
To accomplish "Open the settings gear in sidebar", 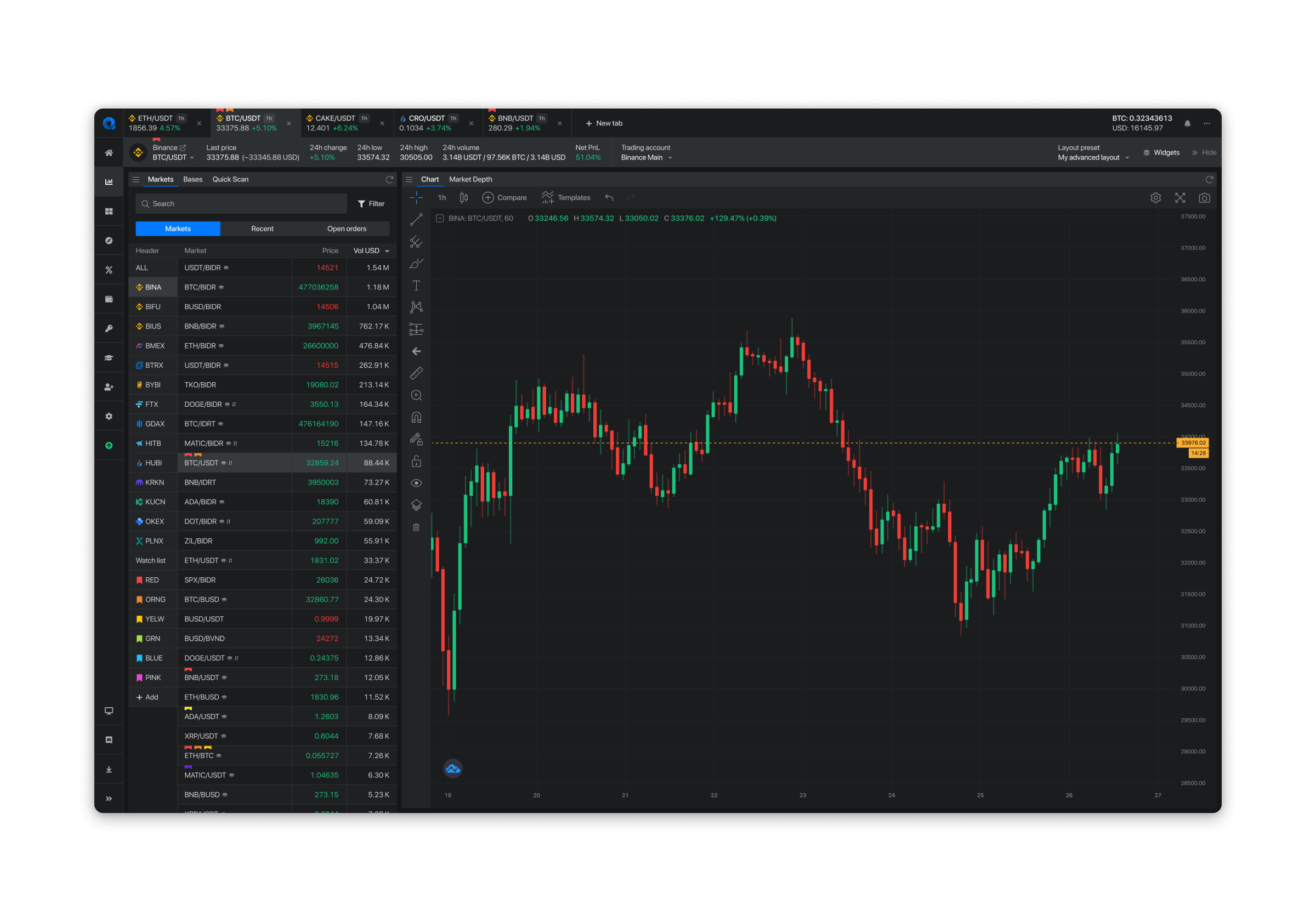I will 109,416.
